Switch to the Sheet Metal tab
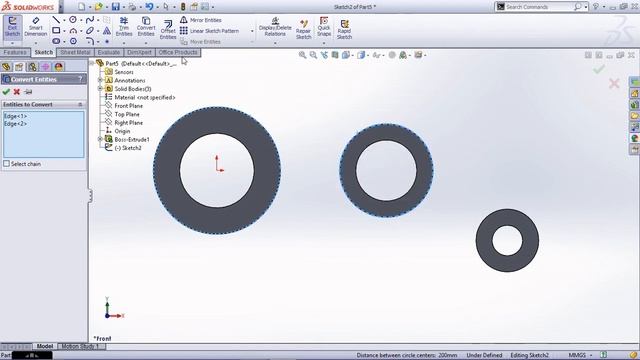 coord(76,53)
